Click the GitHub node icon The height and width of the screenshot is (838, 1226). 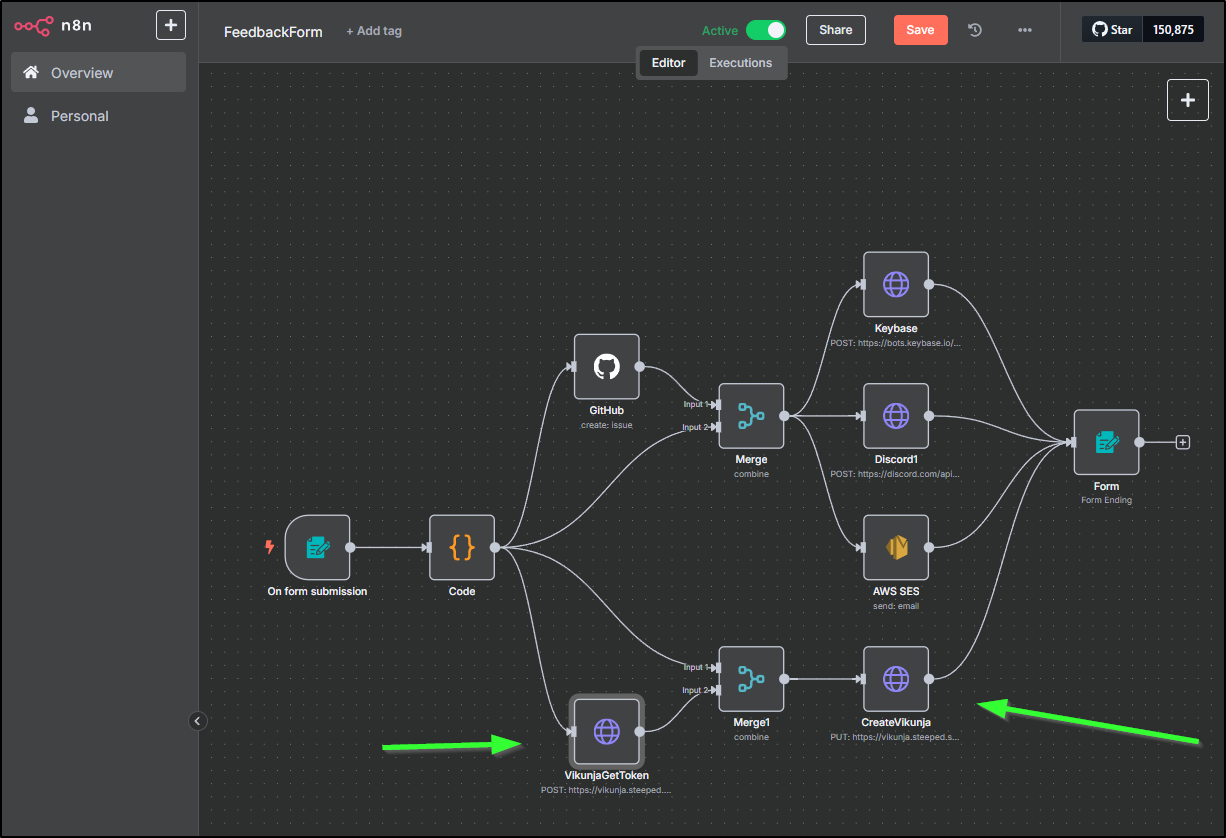tap(606, 366)
